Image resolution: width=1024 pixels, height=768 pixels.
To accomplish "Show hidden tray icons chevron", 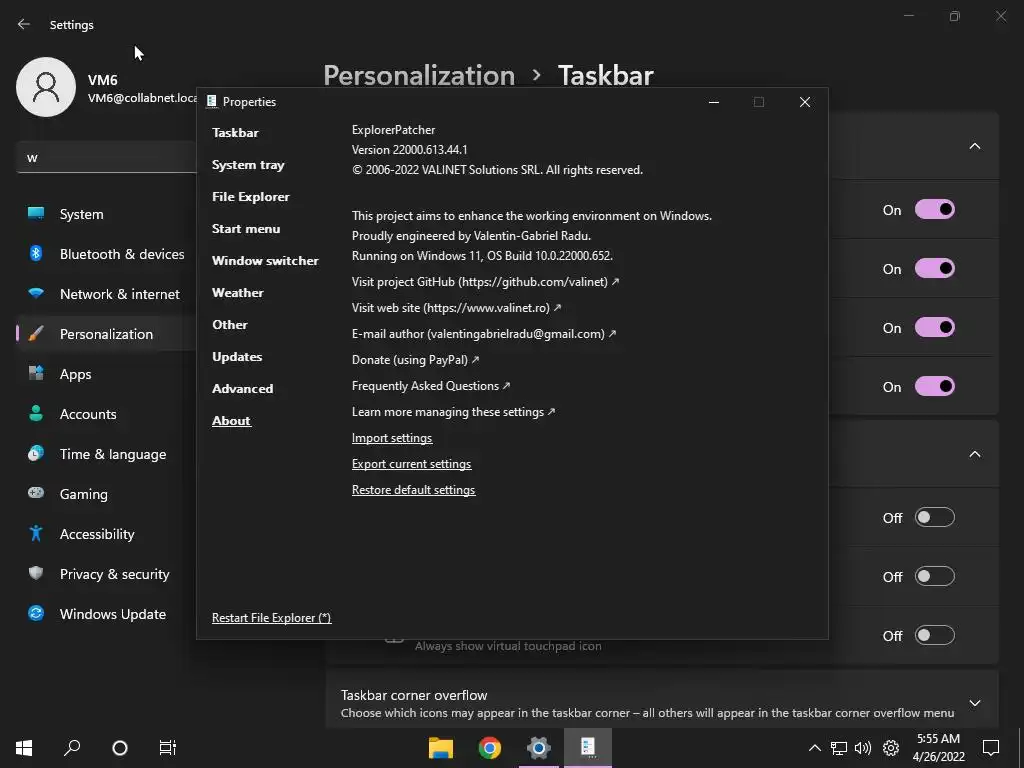I will pyautogui.click(x=814, y=748).
